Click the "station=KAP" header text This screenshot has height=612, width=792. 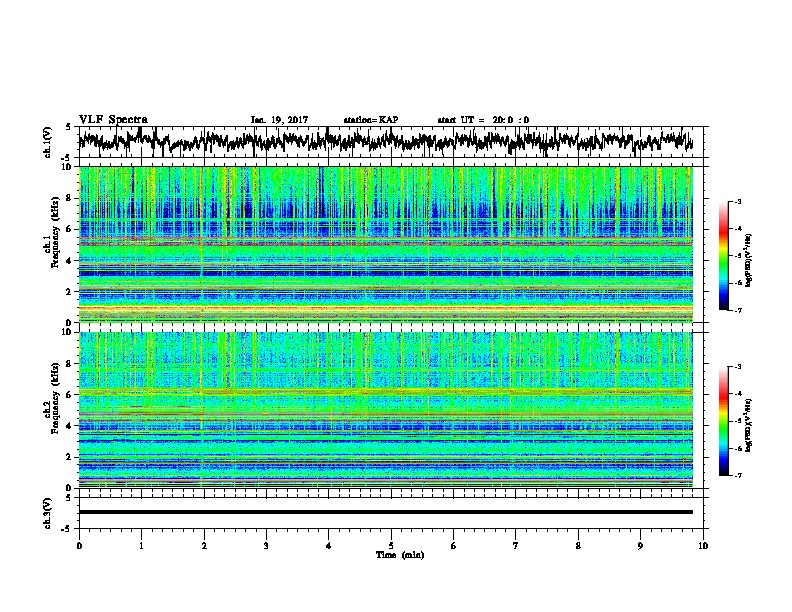pyautogui.click(x=371, y=120)
